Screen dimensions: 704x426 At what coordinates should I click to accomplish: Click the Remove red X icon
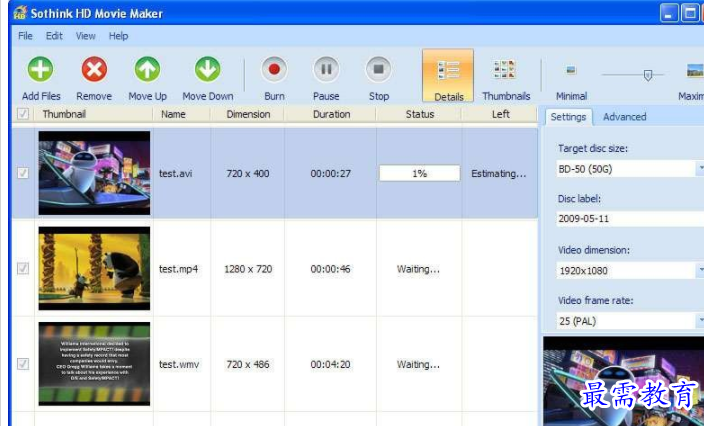point(94,69)
